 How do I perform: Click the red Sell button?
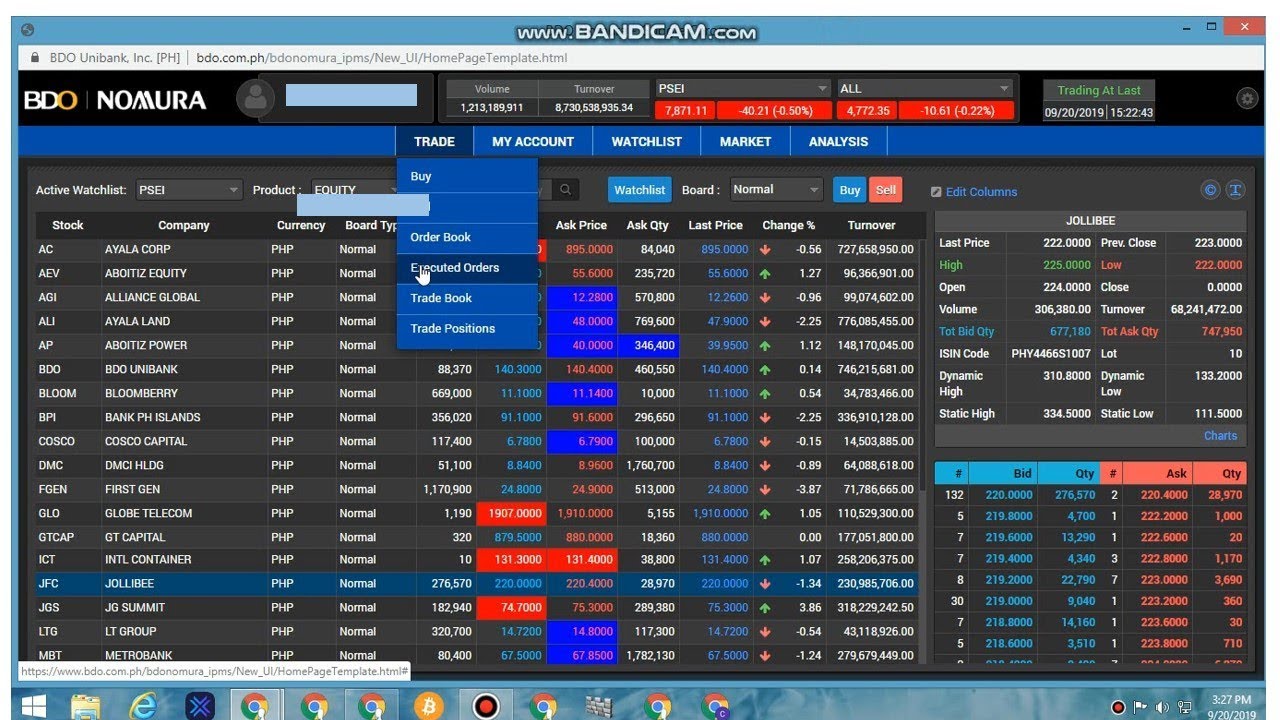885,190
